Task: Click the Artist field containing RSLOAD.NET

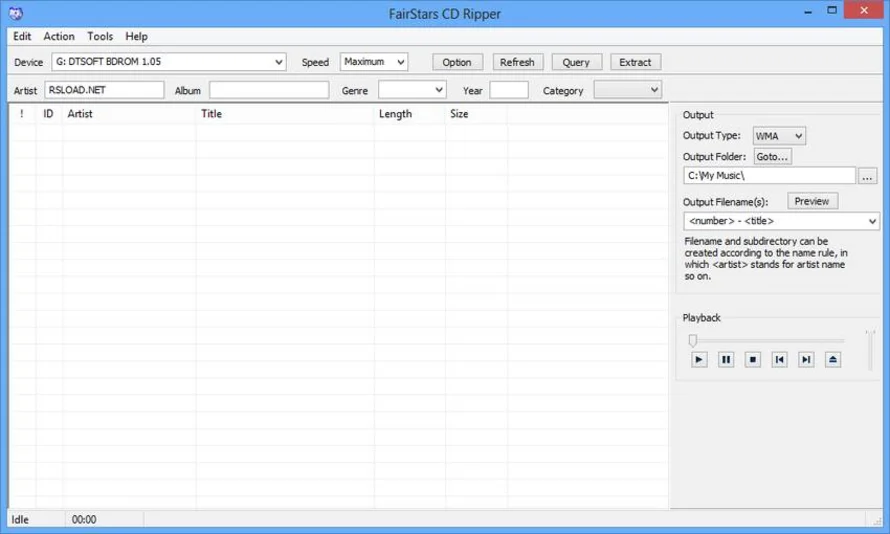Action: tap(104, 90)
